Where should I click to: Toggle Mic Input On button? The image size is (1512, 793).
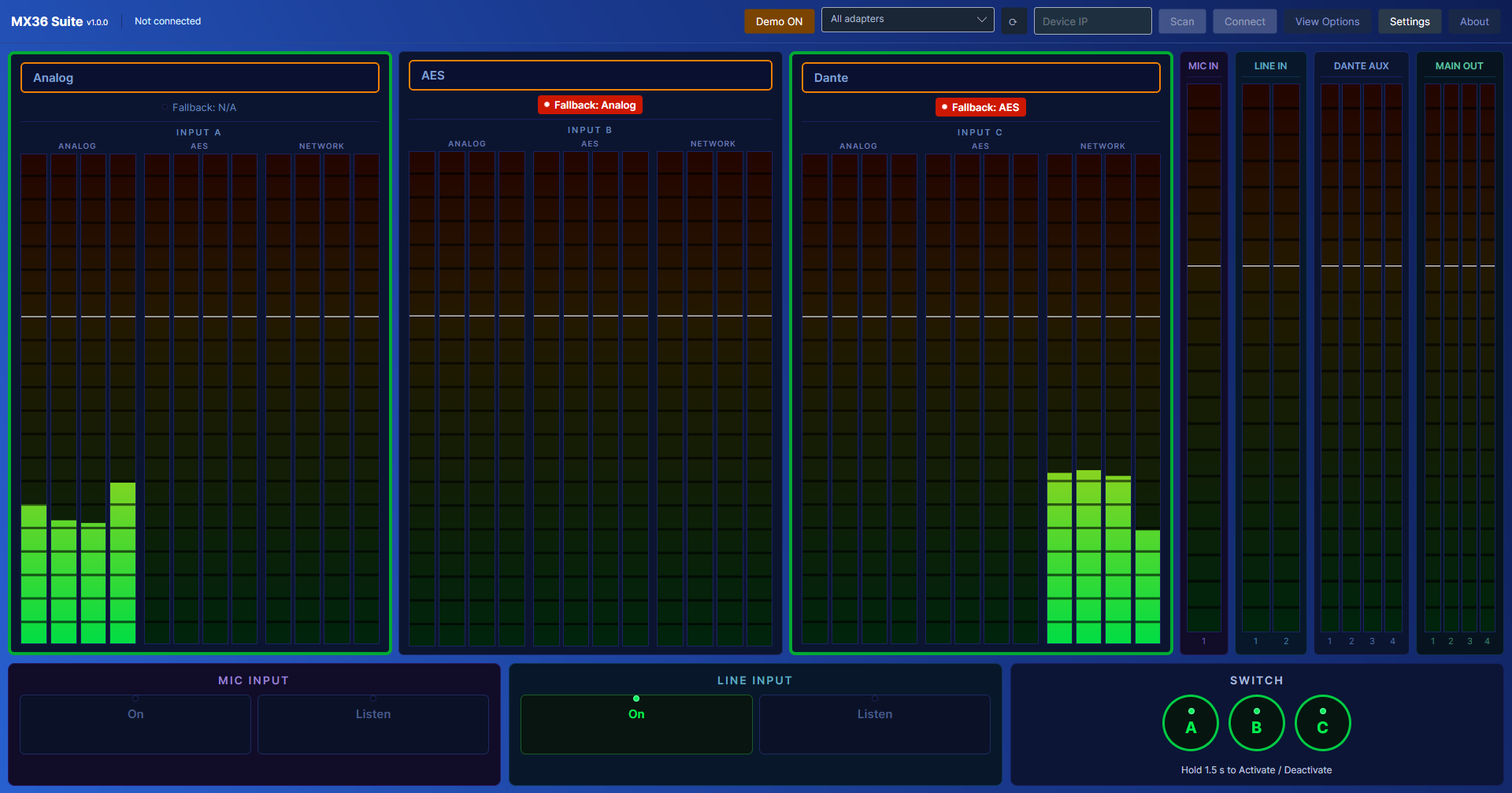pos(135,724)
